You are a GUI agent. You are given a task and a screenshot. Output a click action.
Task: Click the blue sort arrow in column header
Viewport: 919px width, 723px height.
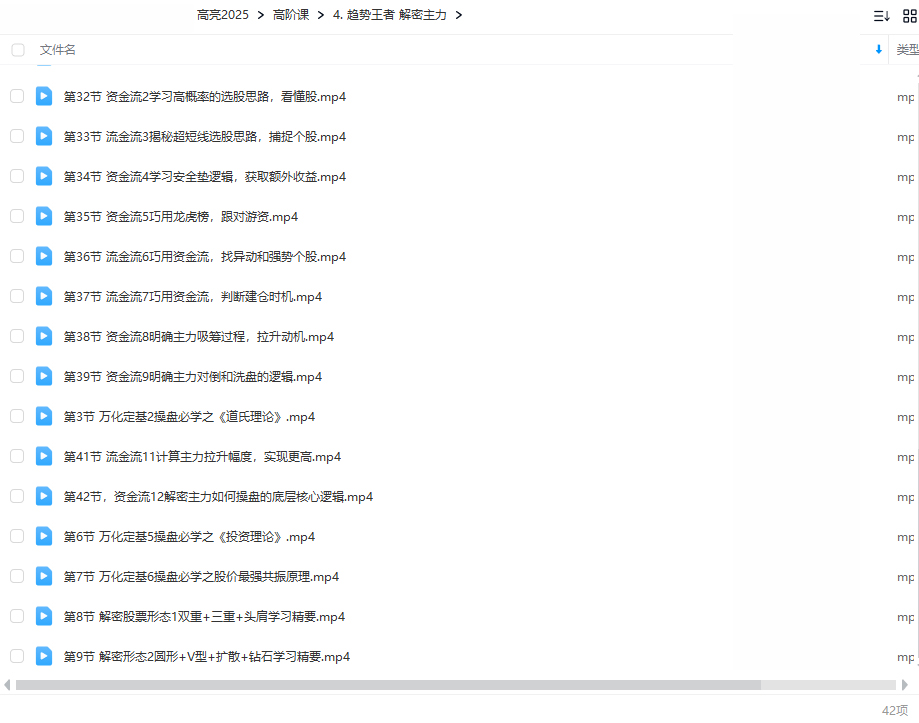(x=879, y=50)
